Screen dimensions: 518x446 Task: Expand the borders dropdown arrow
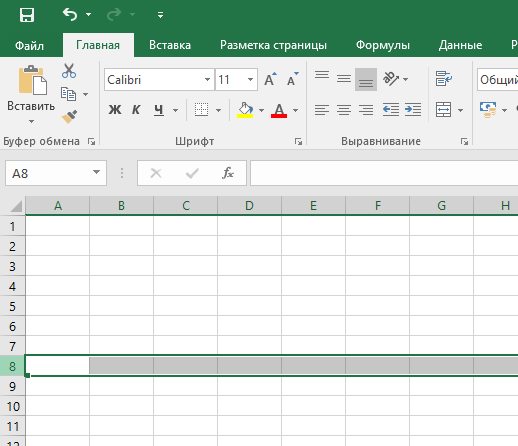point(219,110)
